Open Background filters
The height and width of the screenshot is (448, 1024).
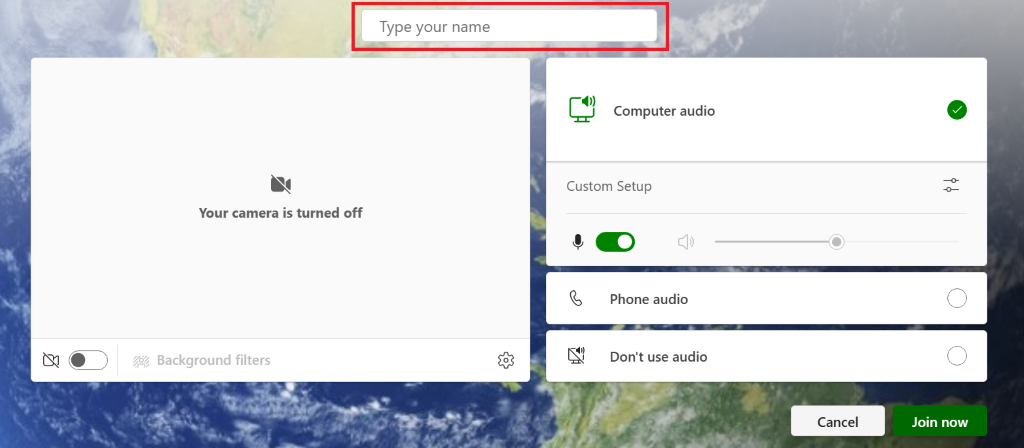pos(201,360)
